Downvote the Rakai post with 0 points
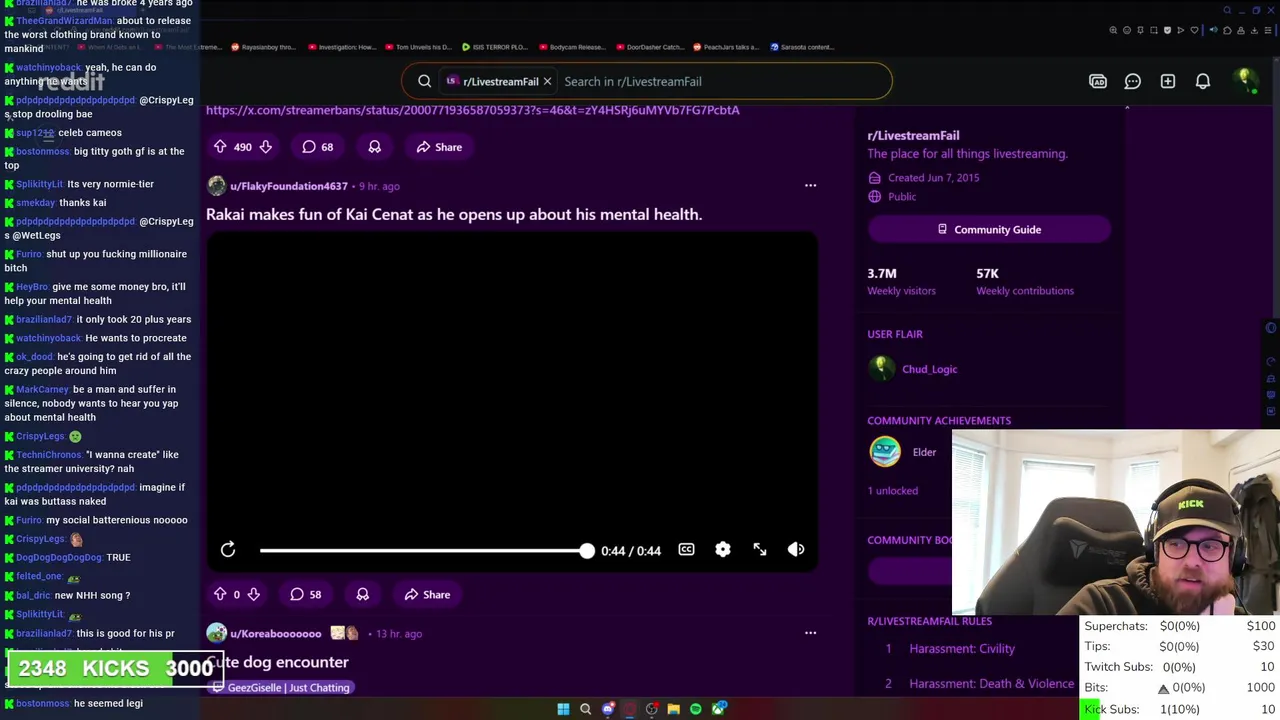This screenshot has height=720, width=1280. click(253, 594)
